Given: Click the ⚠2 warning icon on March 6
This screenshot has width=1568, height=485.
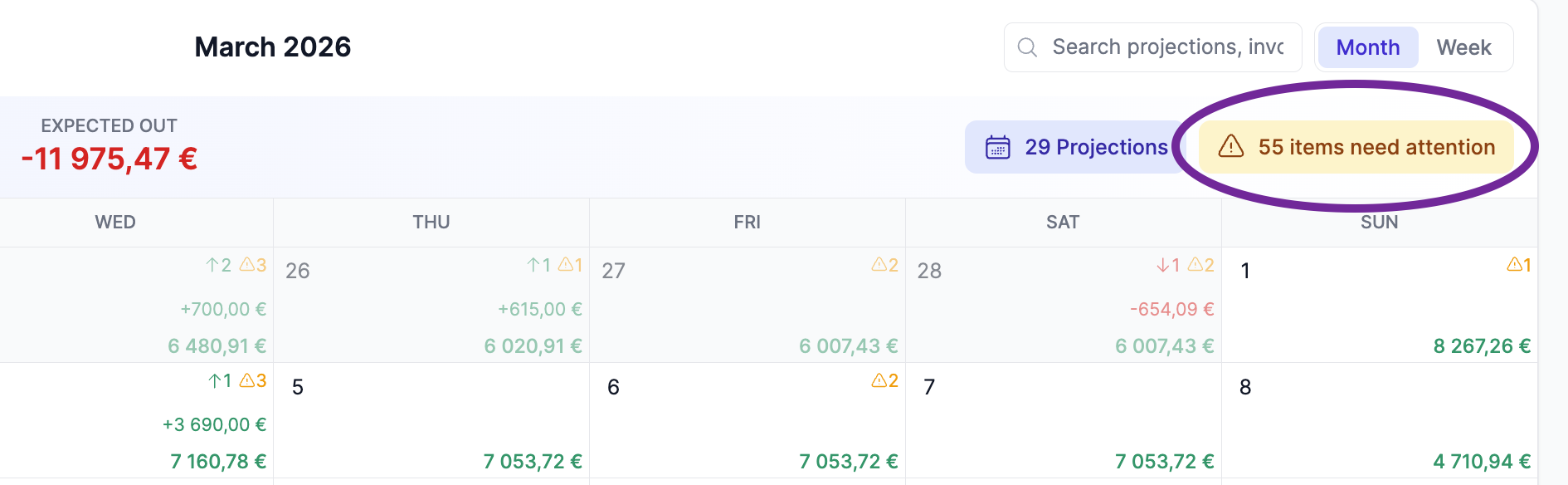Looking at the screenshot, I should (x=882, y=381).
